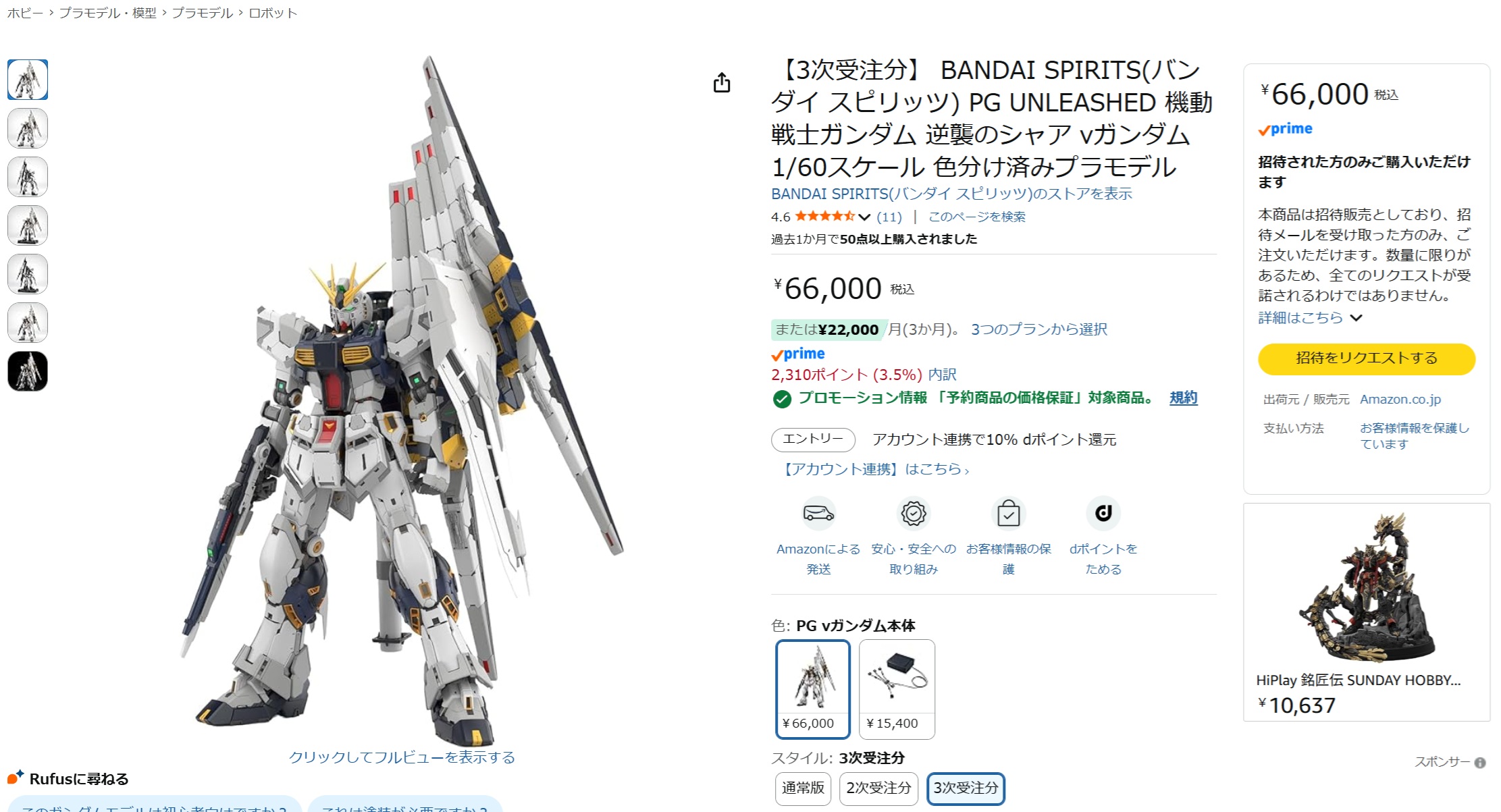
Task: Select the 通常版 style option
Action: (803, 788)
